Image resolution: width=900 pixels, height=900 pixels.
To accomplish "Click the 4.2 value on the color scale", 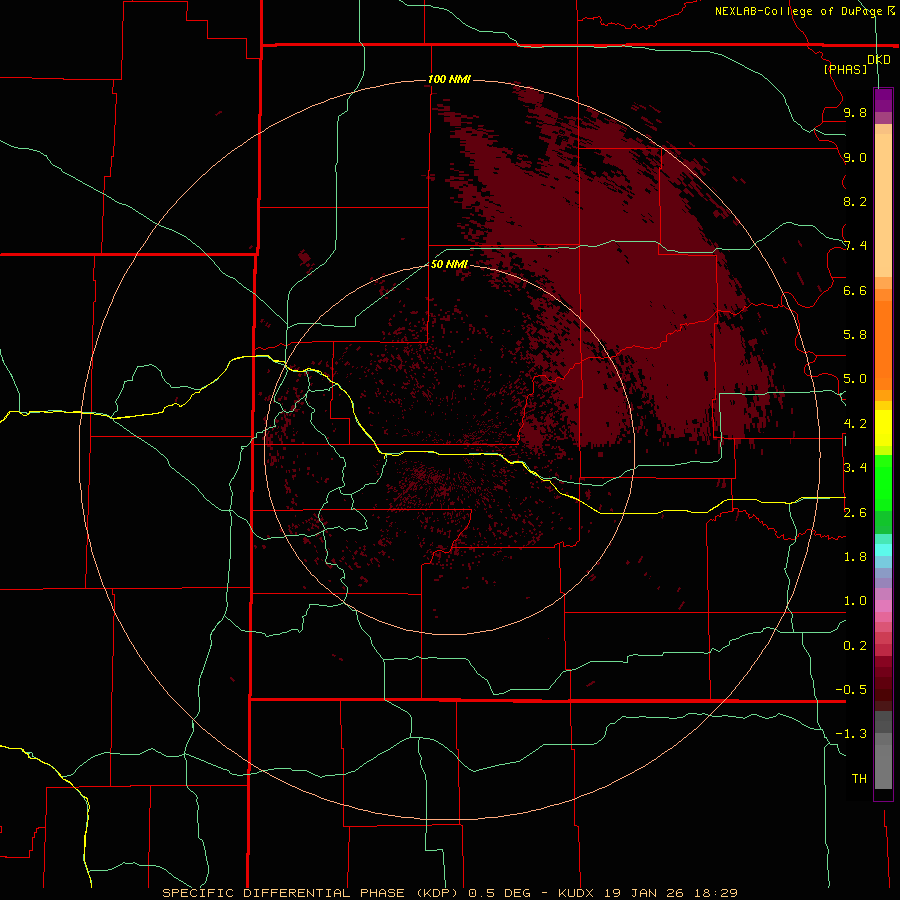I will [855, 424].
